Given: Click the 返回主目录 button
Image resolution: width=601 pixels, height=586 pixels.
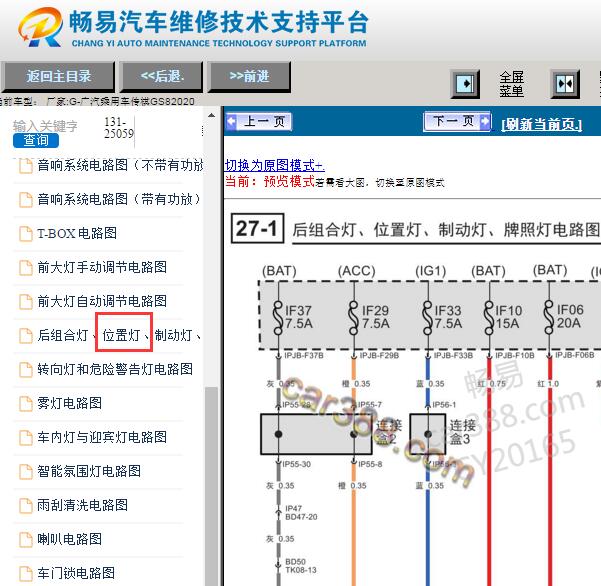Looking at the screenshot, I should (x=57, y=76).
